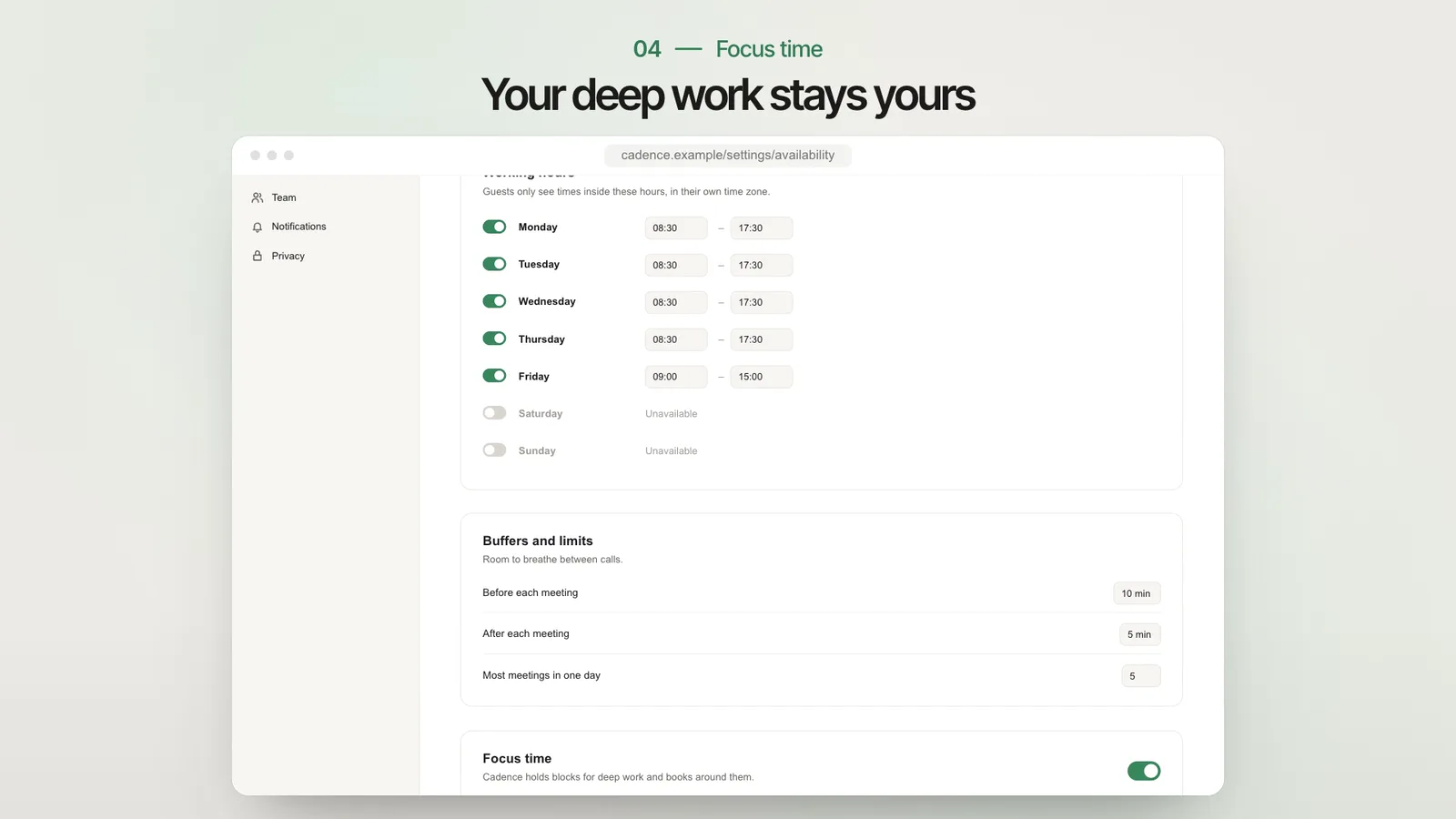Screen dimensions: 1456x819
Task: Click the Privacy lock icon
Action: pyautogui.click(x=258, y=256)
